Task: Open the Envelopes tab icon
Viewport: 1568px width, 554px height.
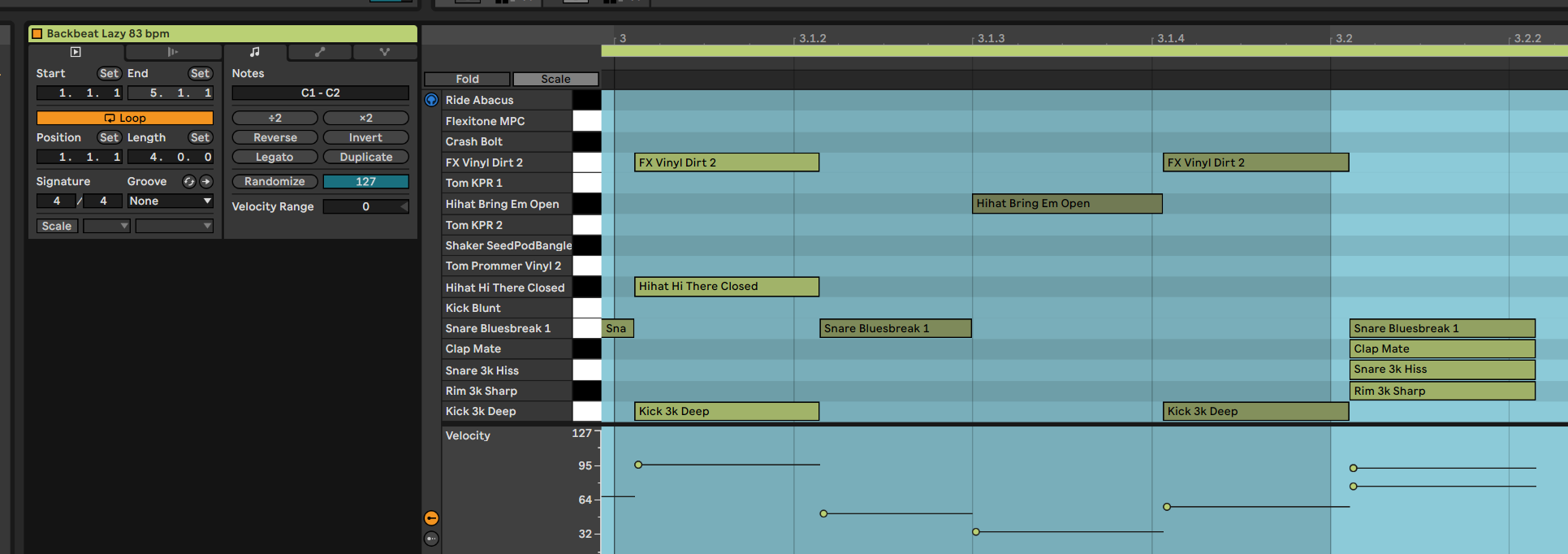Action: click(320, 52)
